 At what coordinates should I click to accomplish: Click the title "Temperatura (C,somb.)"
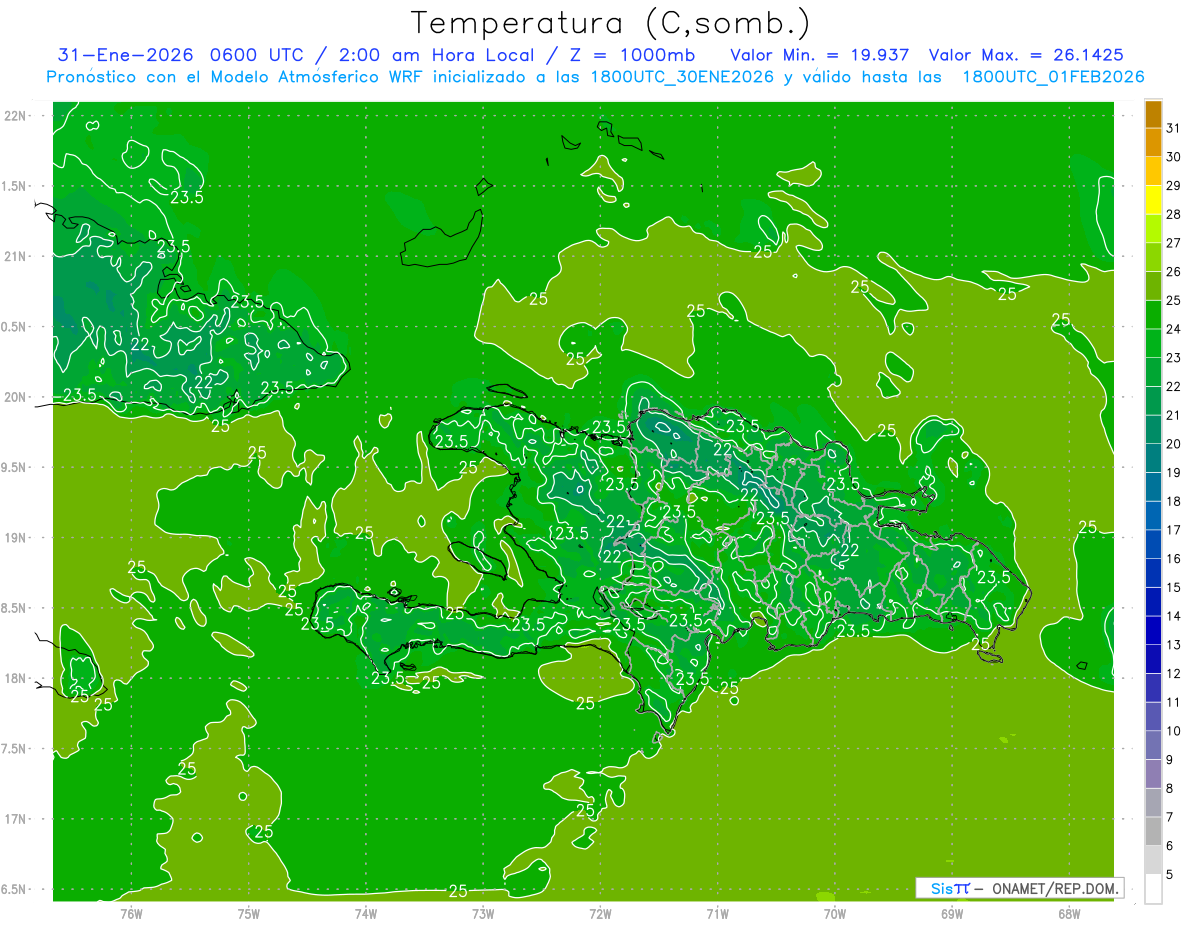pos(611,23)
